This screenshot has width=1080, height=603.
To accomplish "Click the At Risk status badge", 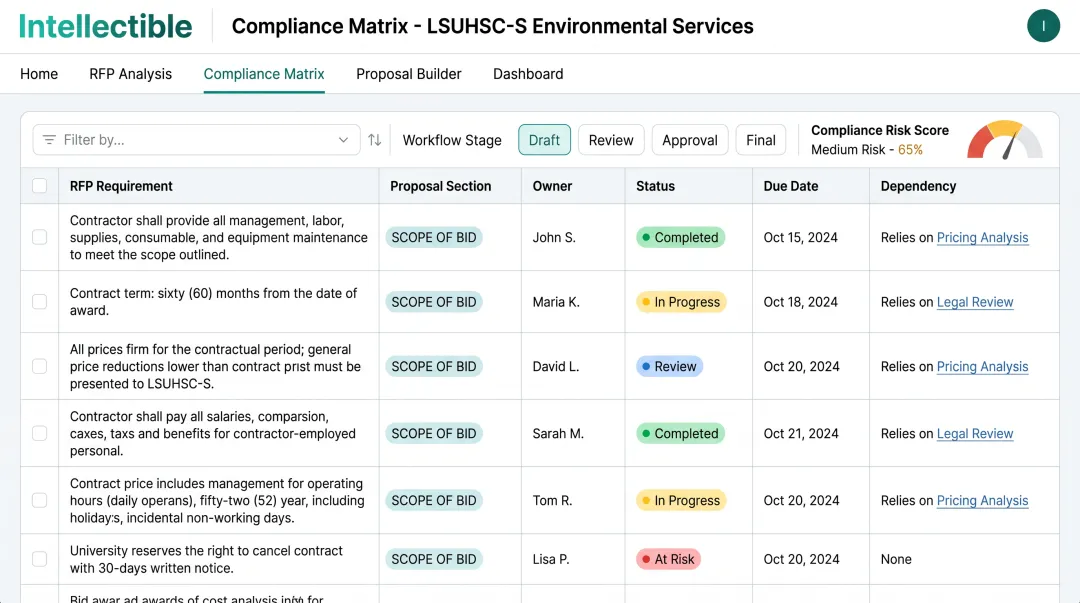I will 668,559.
